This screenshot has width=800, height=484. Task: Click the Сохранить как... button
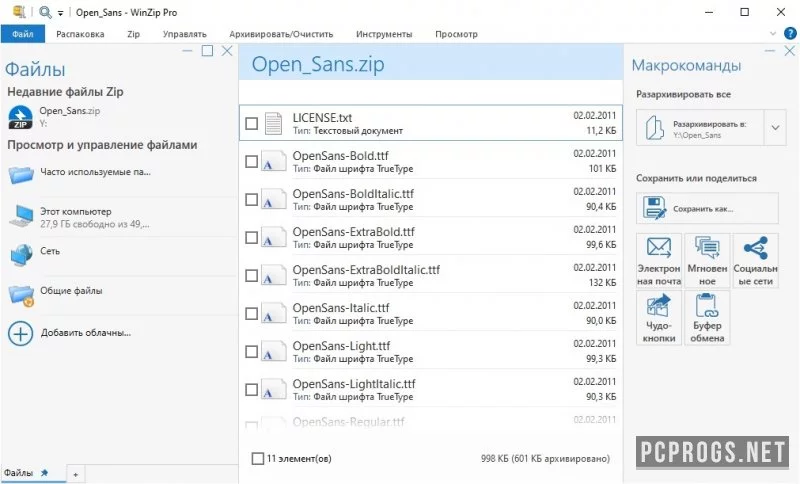pyautogui.click(x=707, y=208)
